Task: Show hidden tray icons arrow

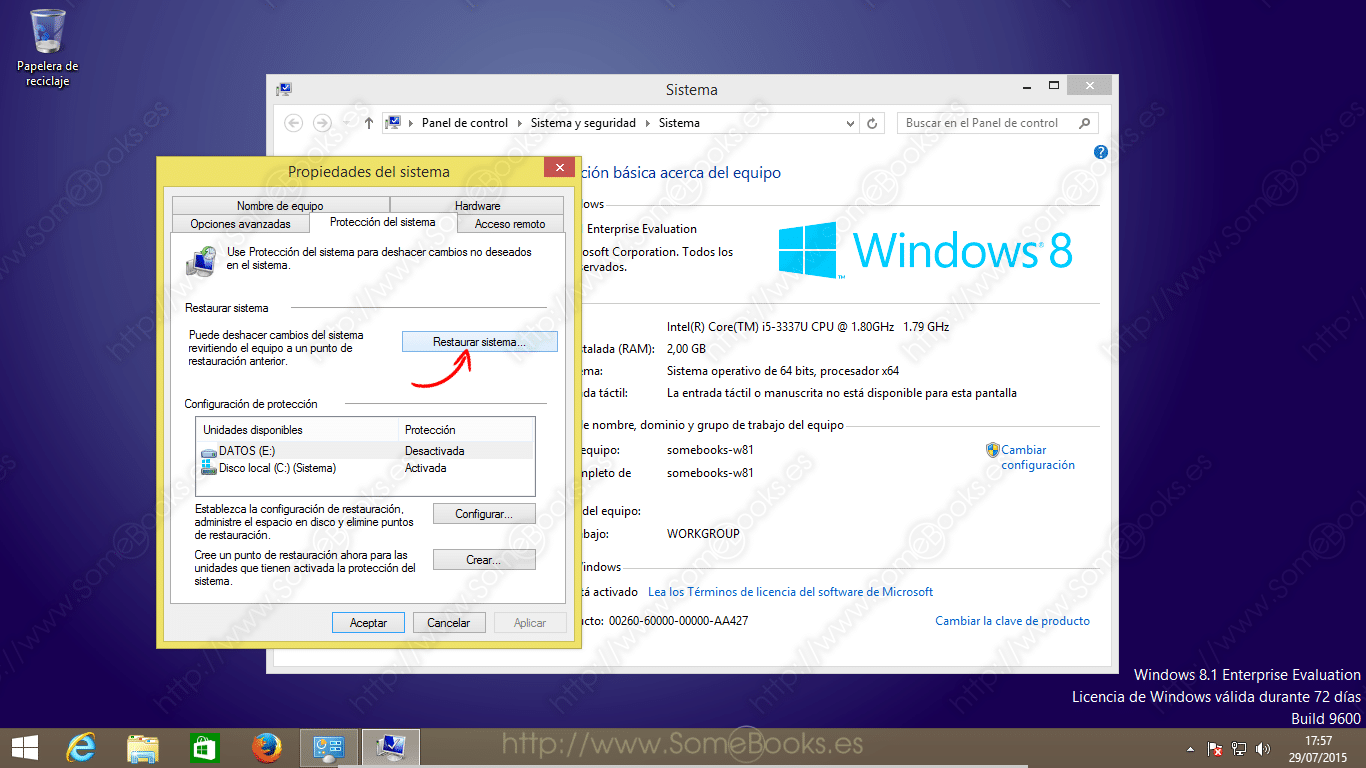Action: (x=1190, y=749)
